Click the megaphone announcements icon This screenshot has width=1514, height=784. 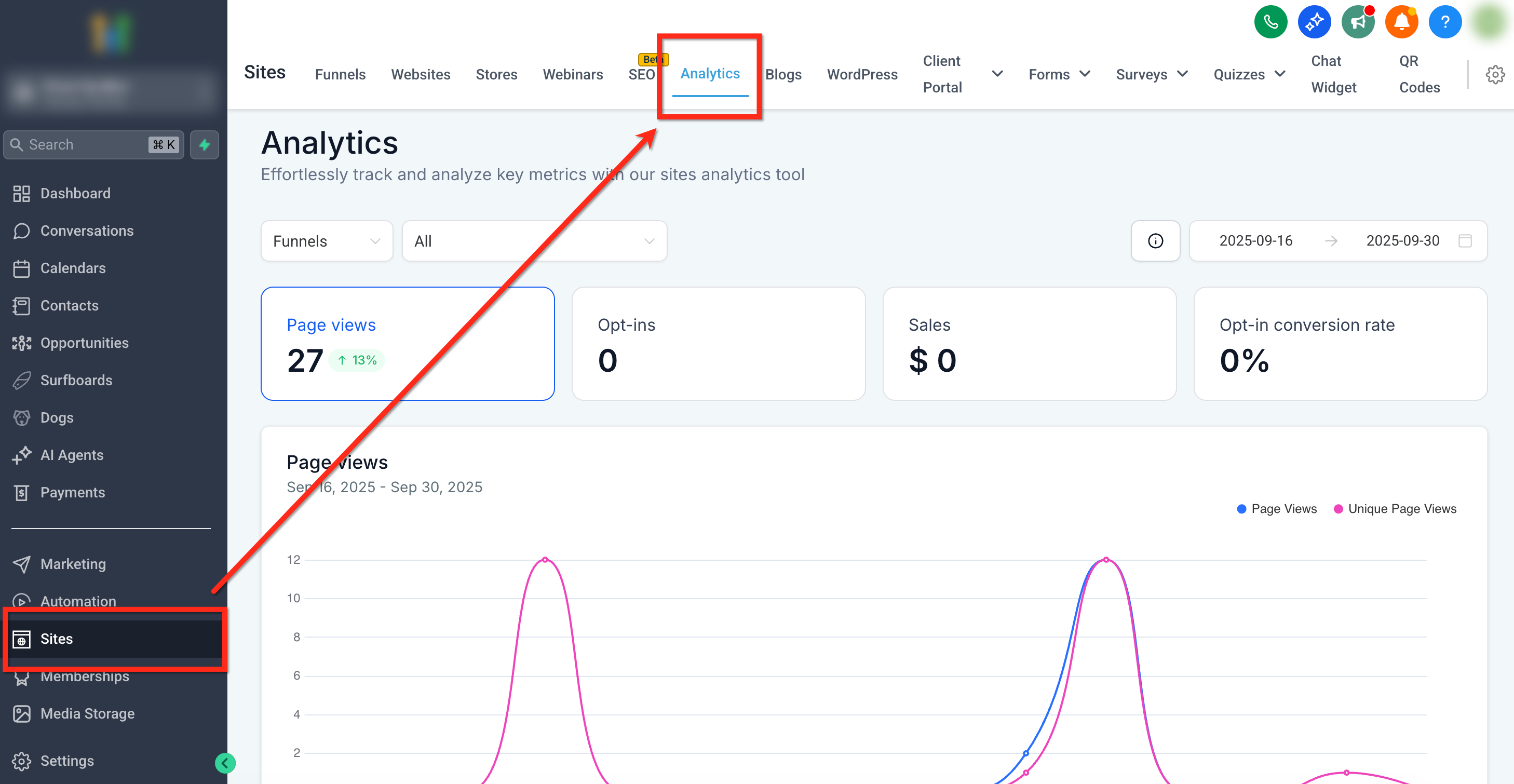click(1357, 22)
